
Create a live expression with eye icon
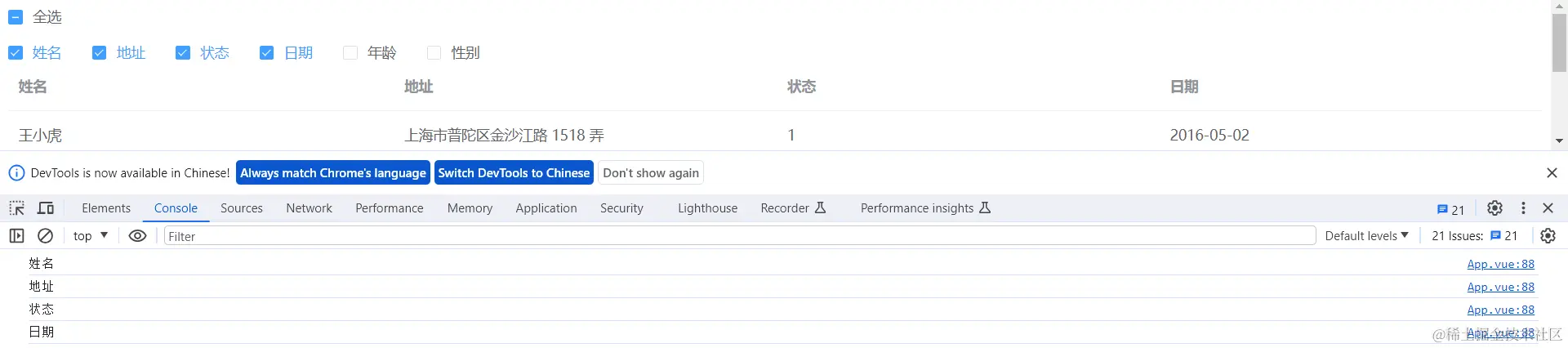(138, 236)
